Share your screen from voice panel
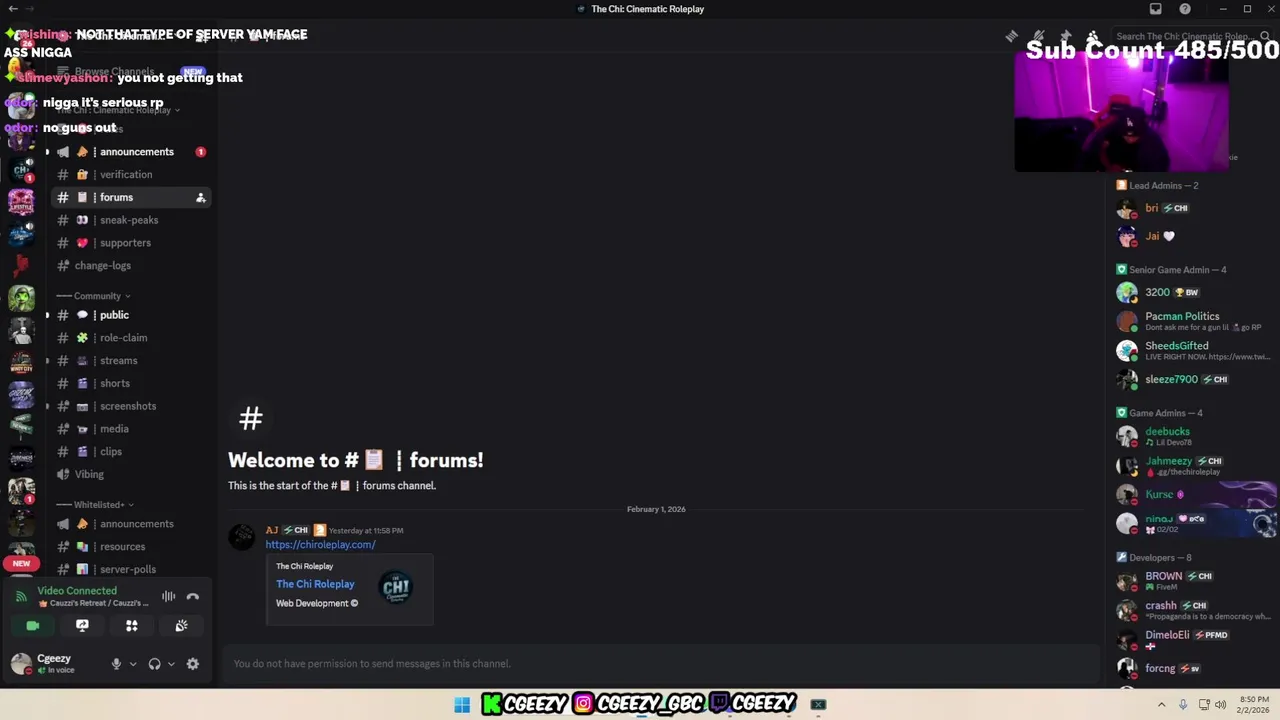Screen dimensions: 1280x720 (82, 626)
